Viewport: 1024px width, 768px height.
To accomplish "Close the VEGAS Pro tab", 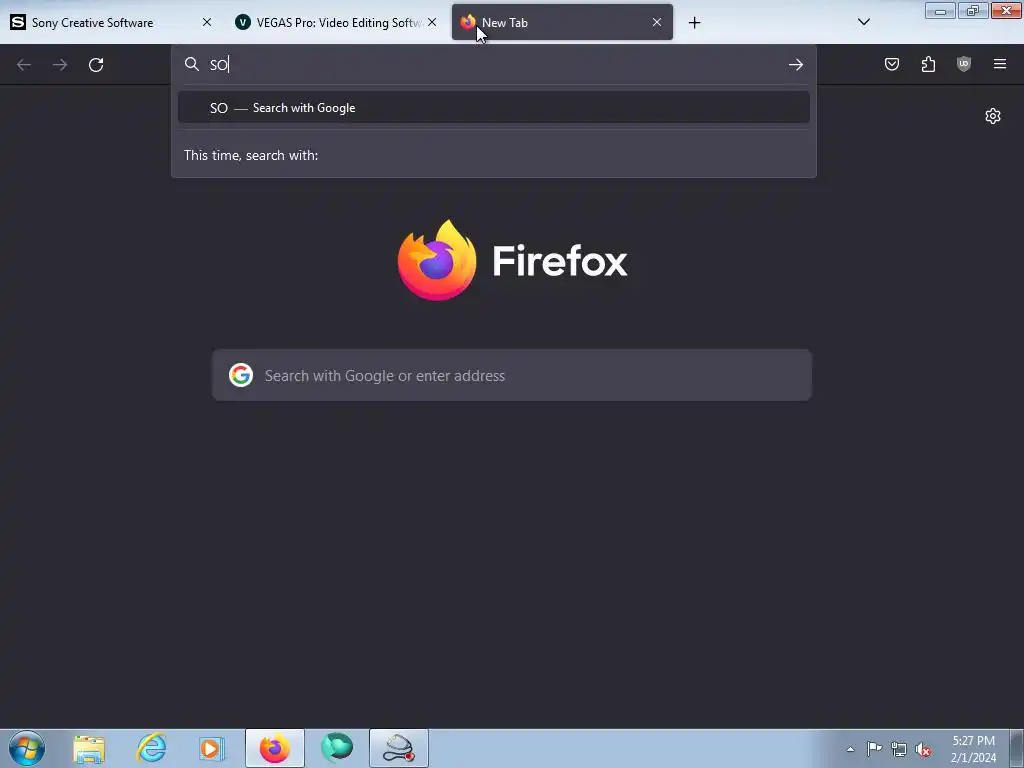I will coord(432,22).
